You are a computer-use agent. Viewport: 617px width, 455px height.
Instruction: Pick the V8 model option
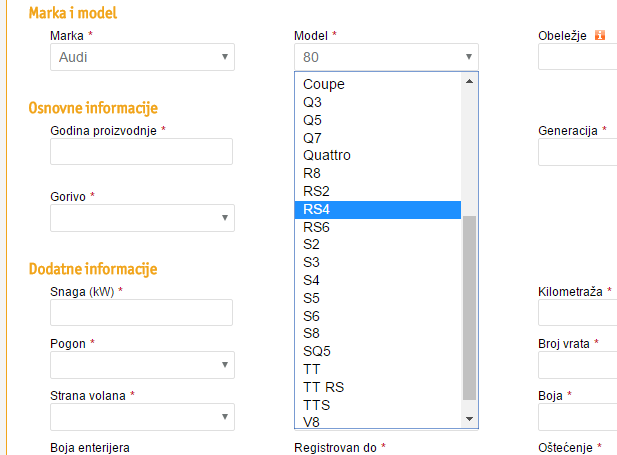[378, 422]
